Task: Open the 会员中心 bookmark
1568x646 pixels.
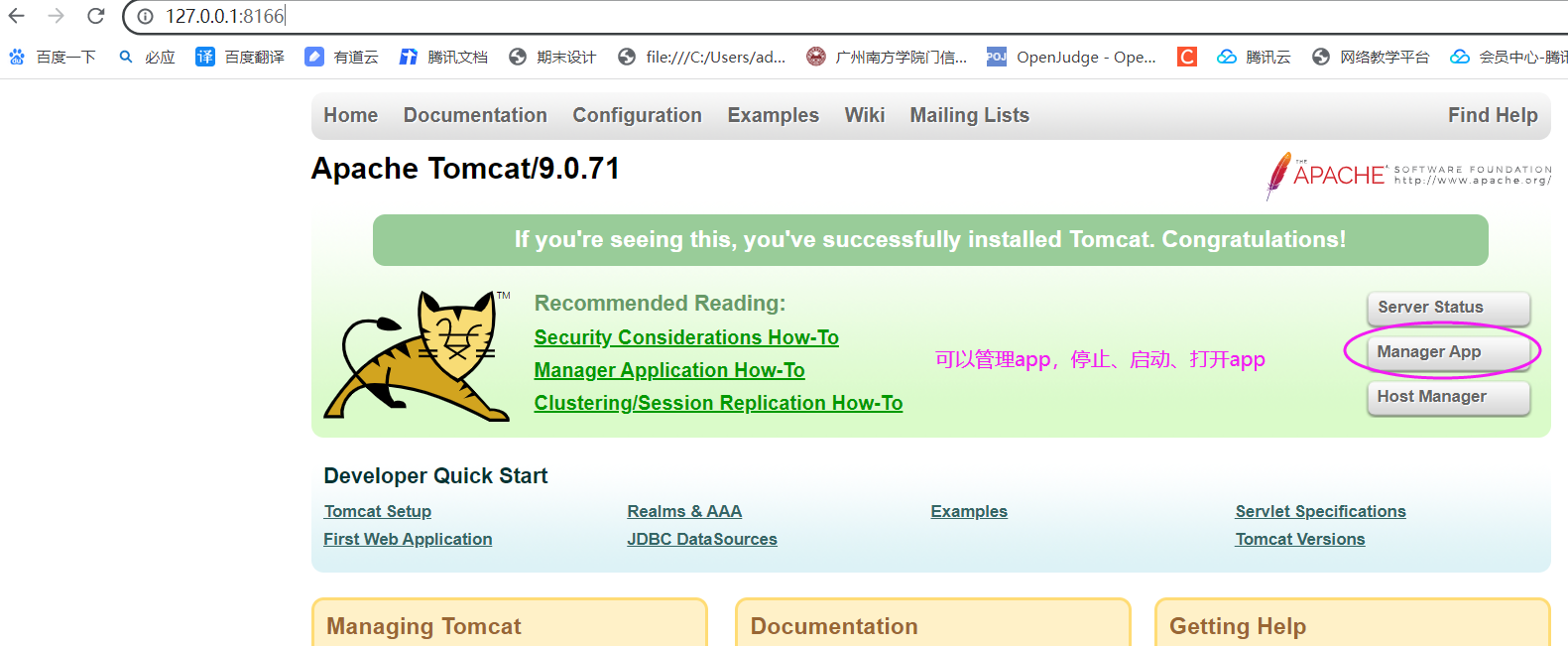Action: click(x=1508, y=57)
